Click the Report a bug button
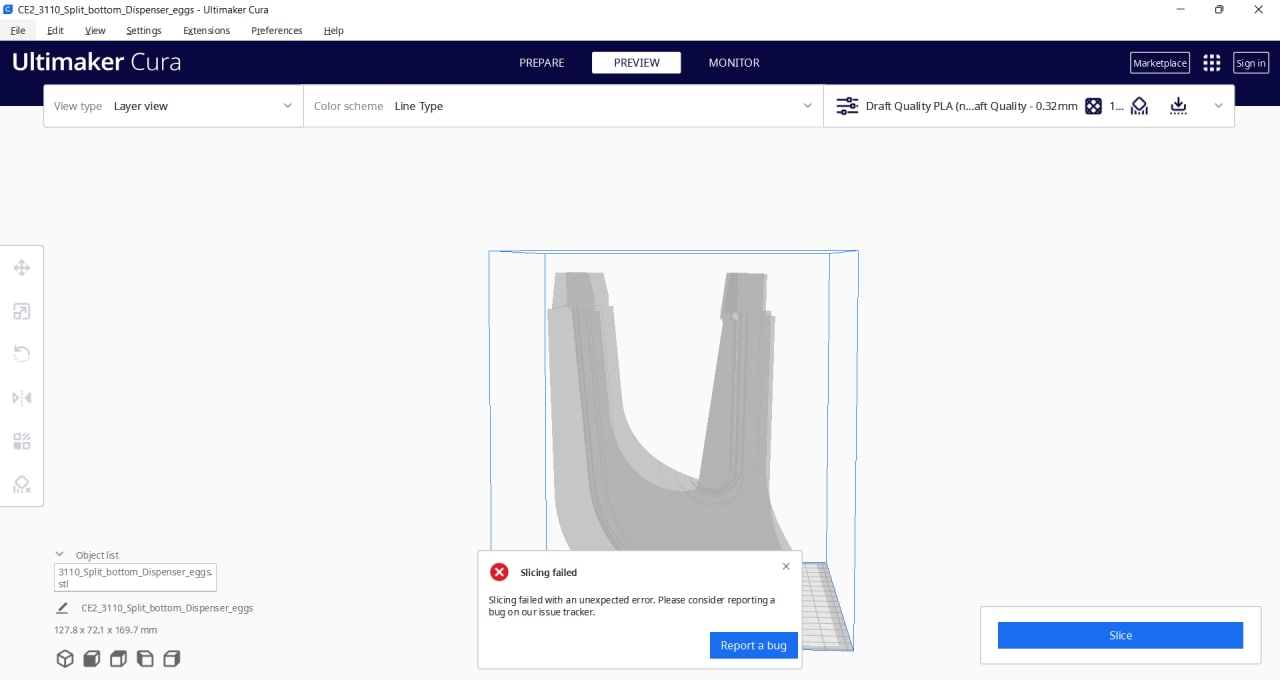Image resolution: width=1280 pixels, height=680 pixels. coord(754,645)
